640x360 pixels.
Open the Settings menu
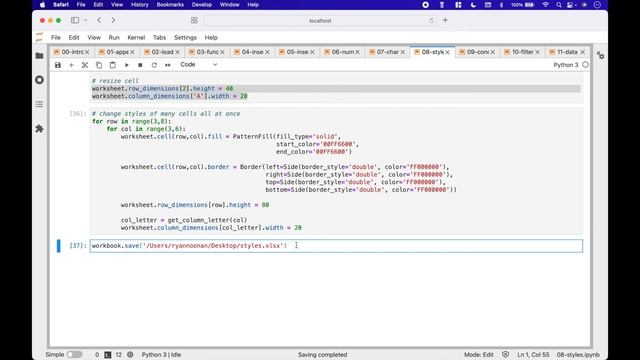tap(185, 38)
